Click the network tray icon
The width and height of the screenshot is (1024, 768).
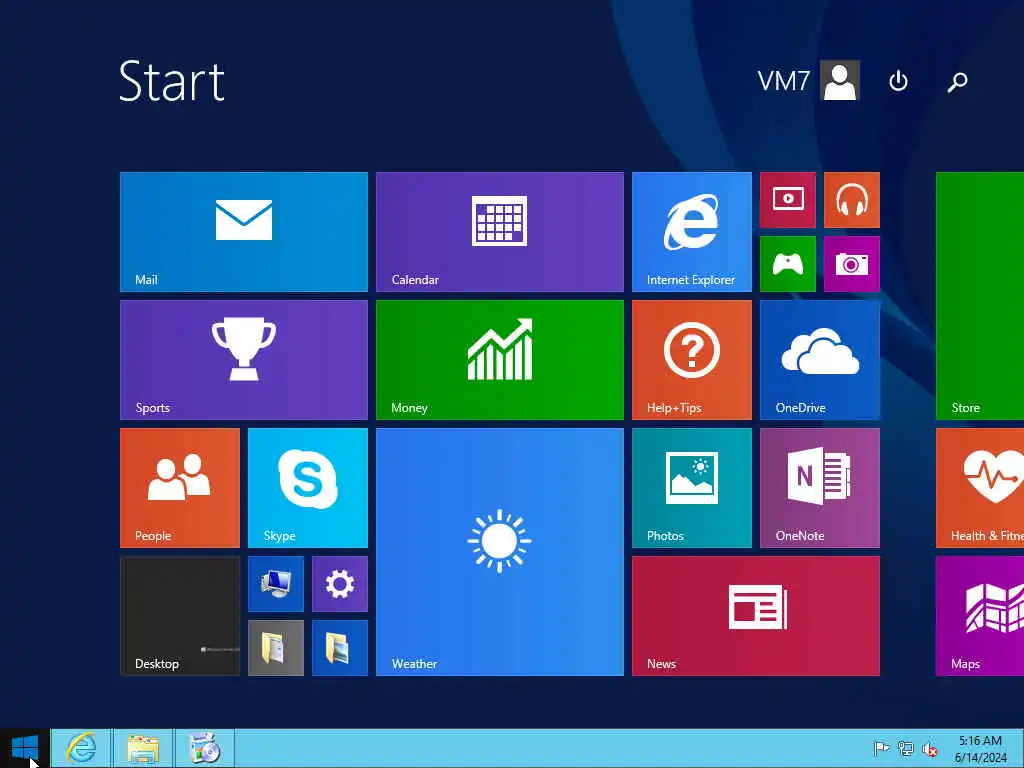click(905, 748)
